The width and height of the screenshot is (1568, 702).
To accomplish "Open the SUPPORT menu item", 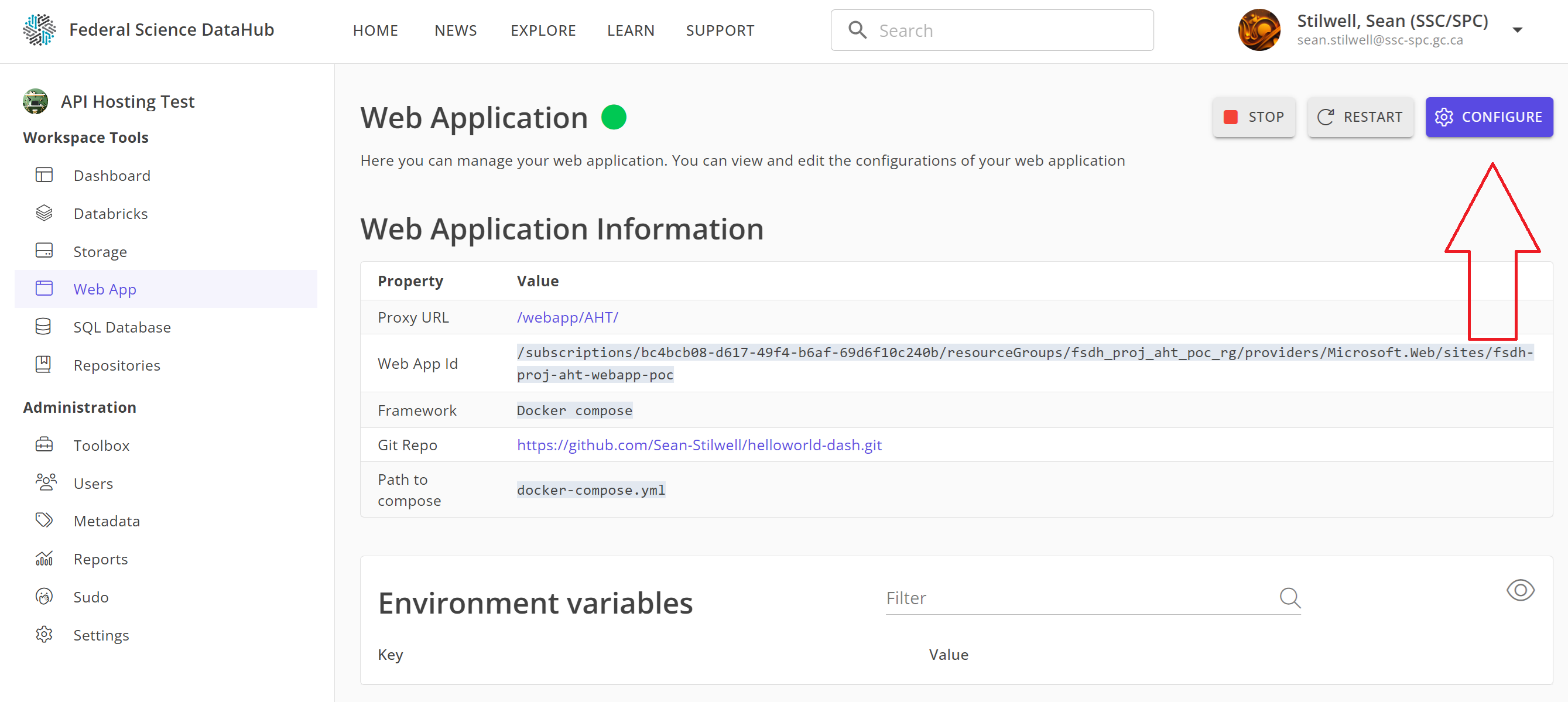I will (x=720, y=30).
